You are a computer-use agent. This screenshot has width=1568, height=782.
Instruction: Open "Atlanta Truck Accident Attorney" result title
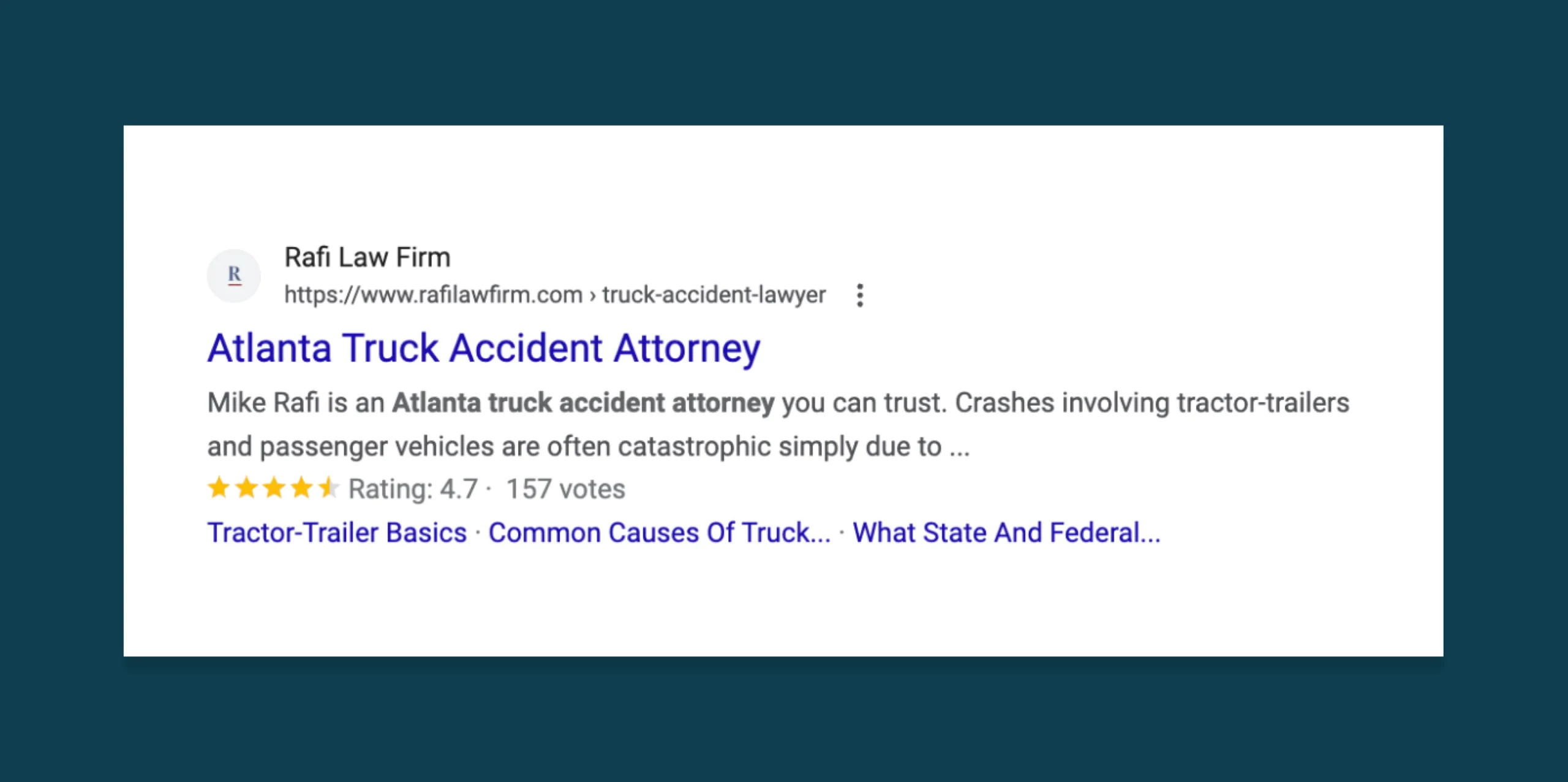pos(484,349)
